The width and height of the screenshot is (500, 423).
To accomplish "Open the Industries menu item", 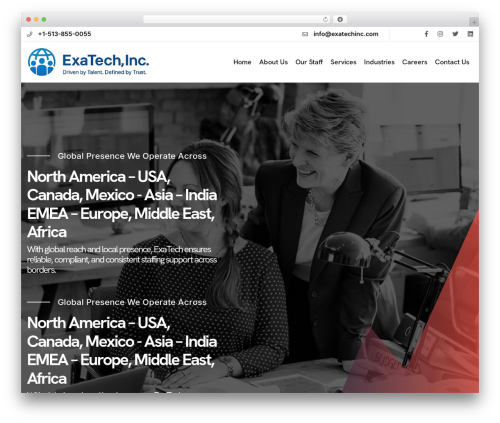I will click(379, 62).
